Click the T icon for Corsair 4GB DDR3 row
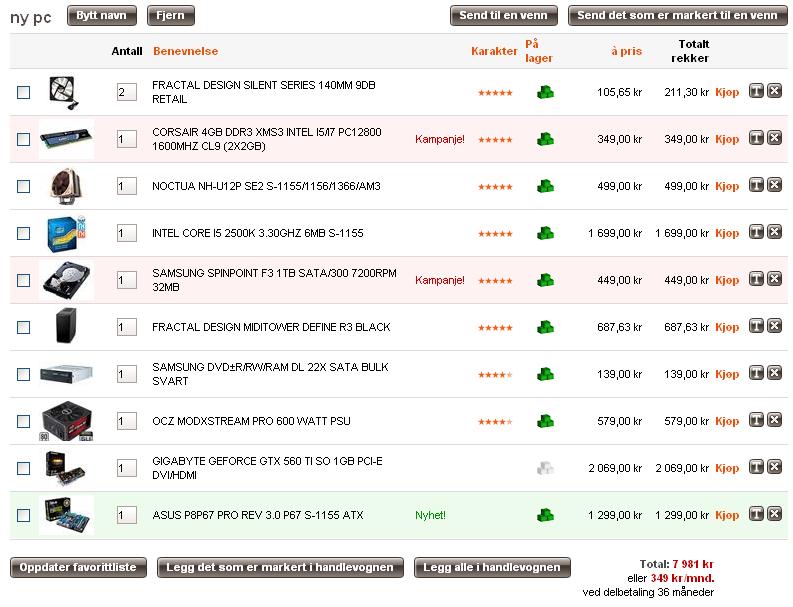The height and width of the screenshot is (607, 793). pyautogui.click(x=756, y=138)
